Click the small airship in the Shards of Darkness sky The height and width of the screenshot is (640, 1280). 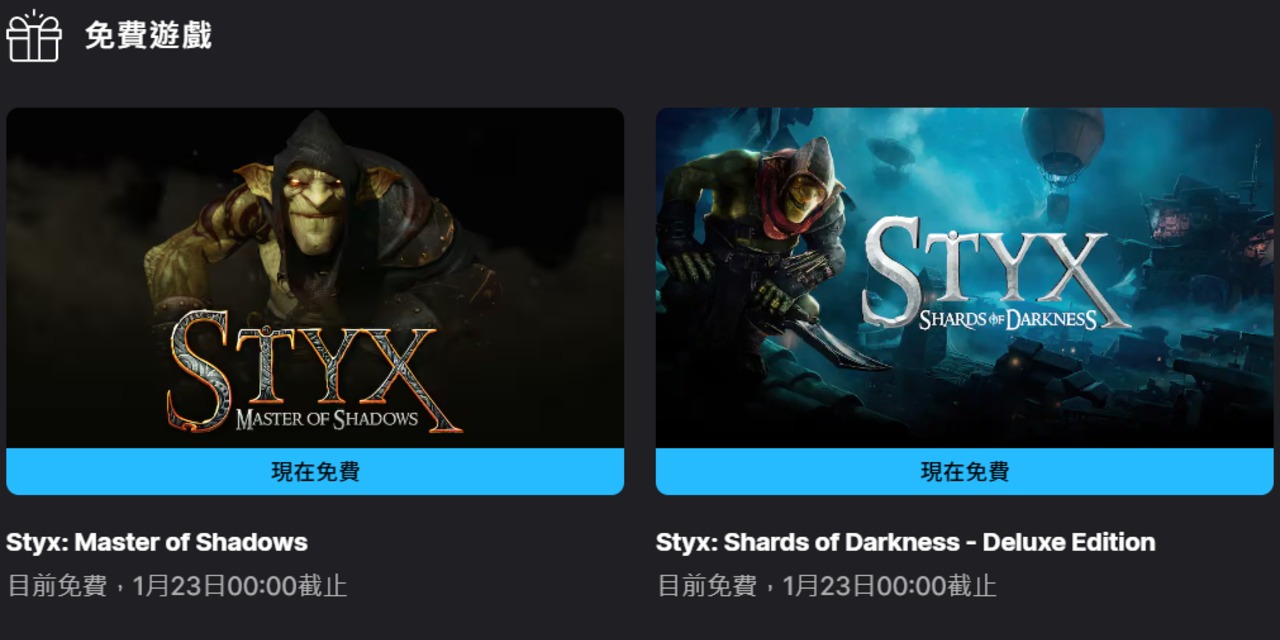pos(892,153)
